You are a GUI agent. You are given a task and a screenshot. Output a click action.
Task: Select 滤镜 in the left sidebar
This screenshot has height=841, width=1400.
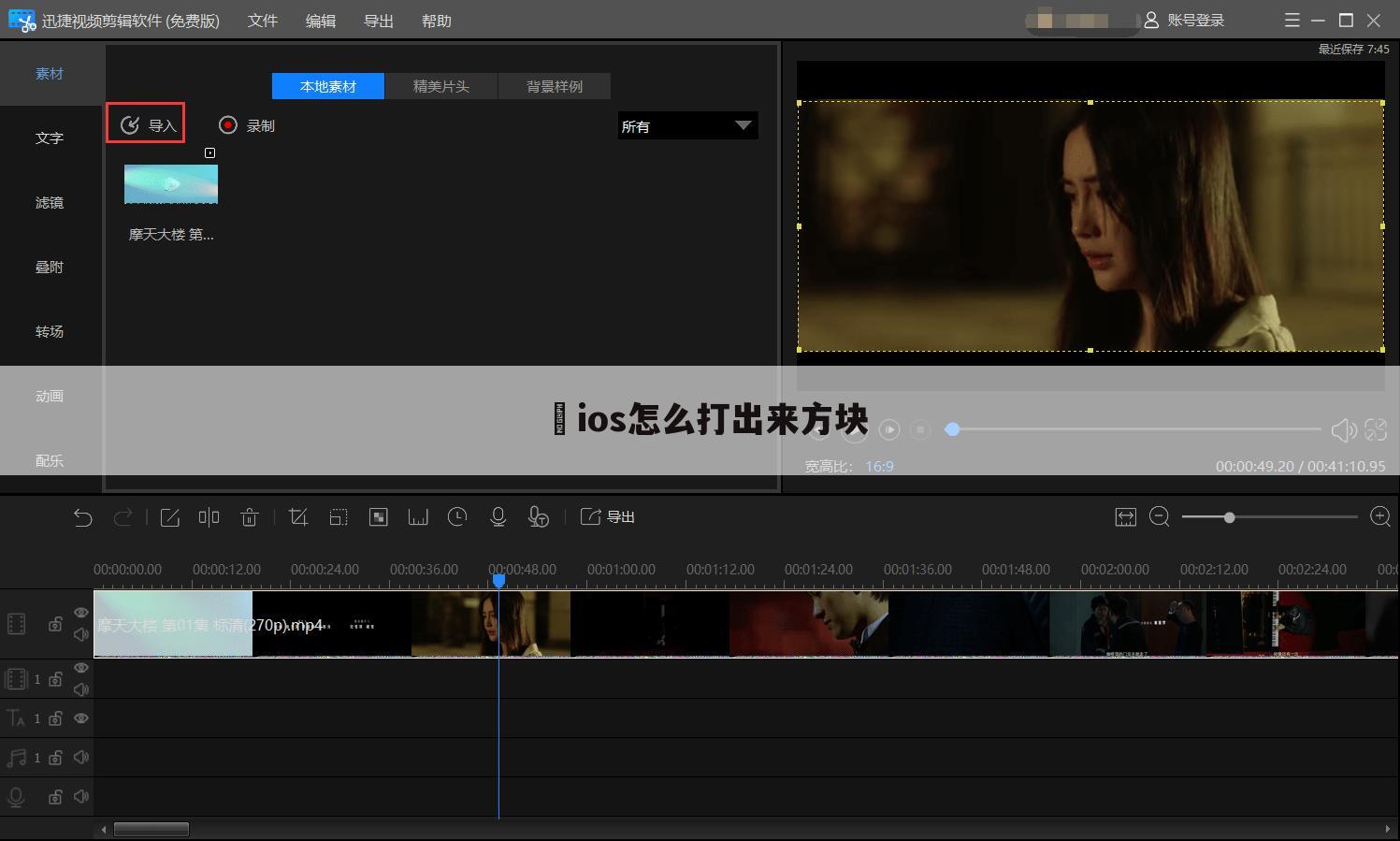point(50,203)
